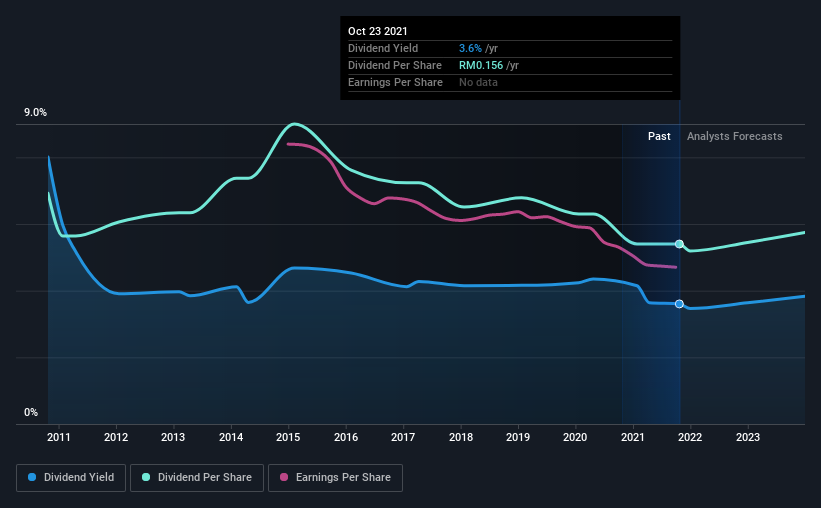The image size is (821, 508).
Task: Click the 2019 x-axis label
Action: click(x=518, y=437)
